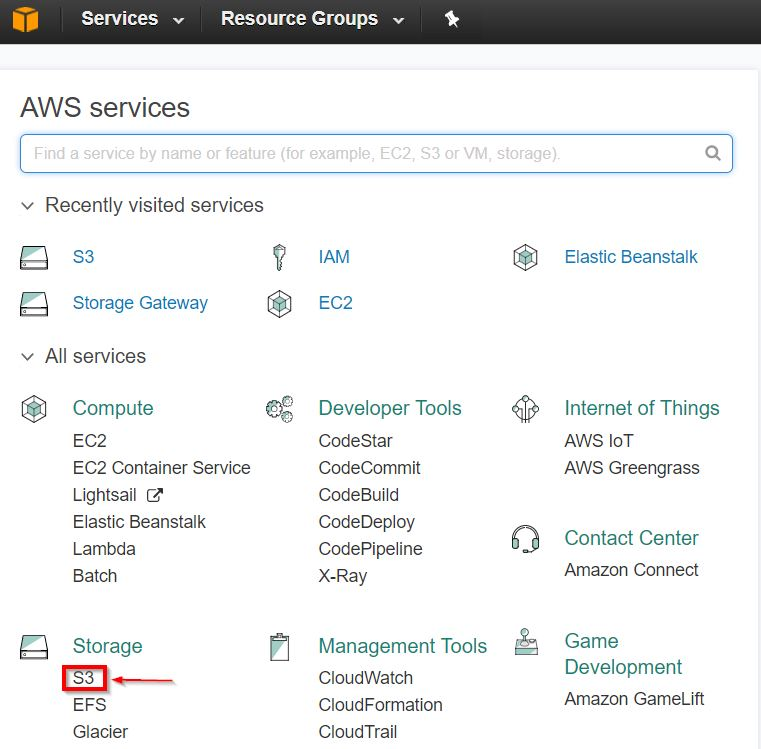The width and height of the screenshot is (761, 749).
Task: Open the Services dropdown menu
Action: (132, 19)
